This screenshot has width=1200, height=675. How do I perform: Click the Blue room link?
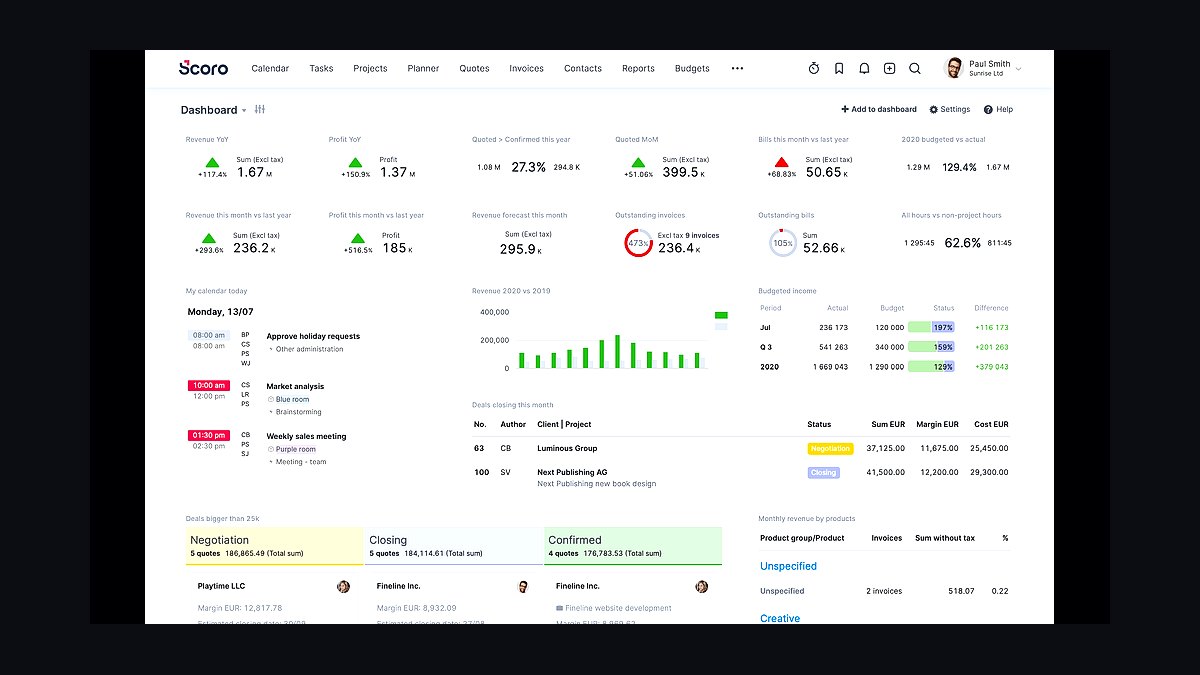[292, 399]
